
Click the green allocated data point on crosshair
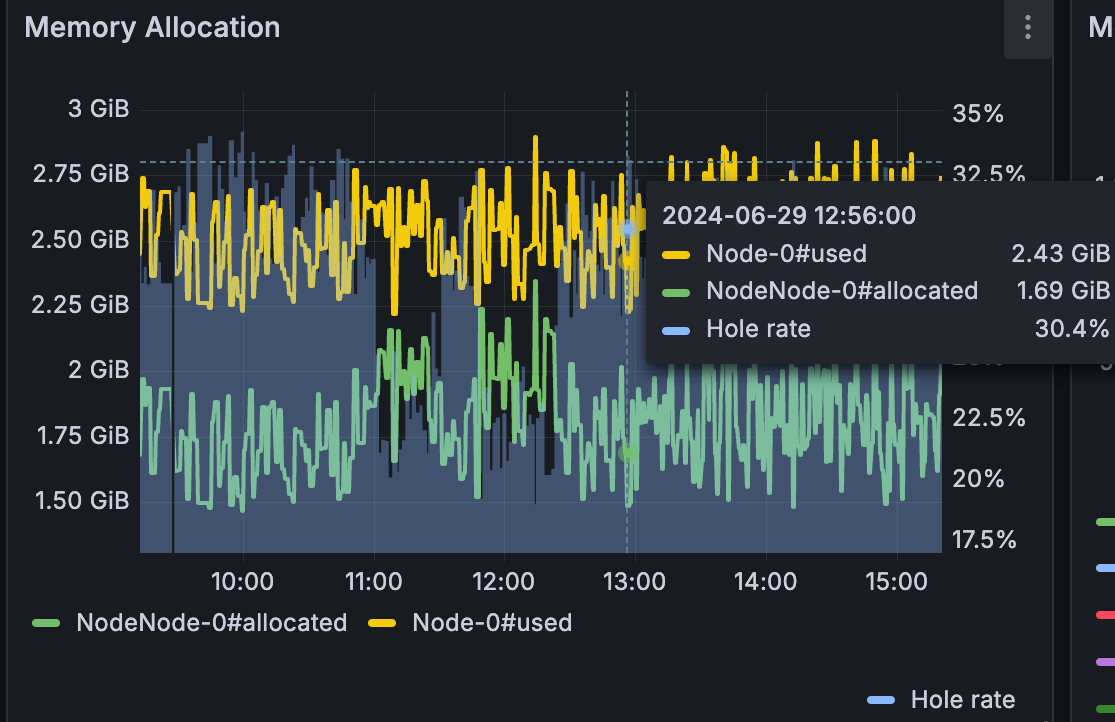tap(627, 453)
